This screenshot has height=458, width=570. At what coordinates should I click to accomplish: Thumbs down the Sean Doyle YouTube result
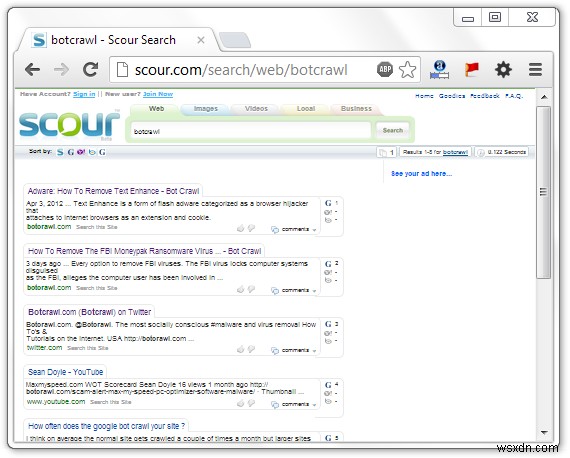pyautogui.click(x=251, y=403)
